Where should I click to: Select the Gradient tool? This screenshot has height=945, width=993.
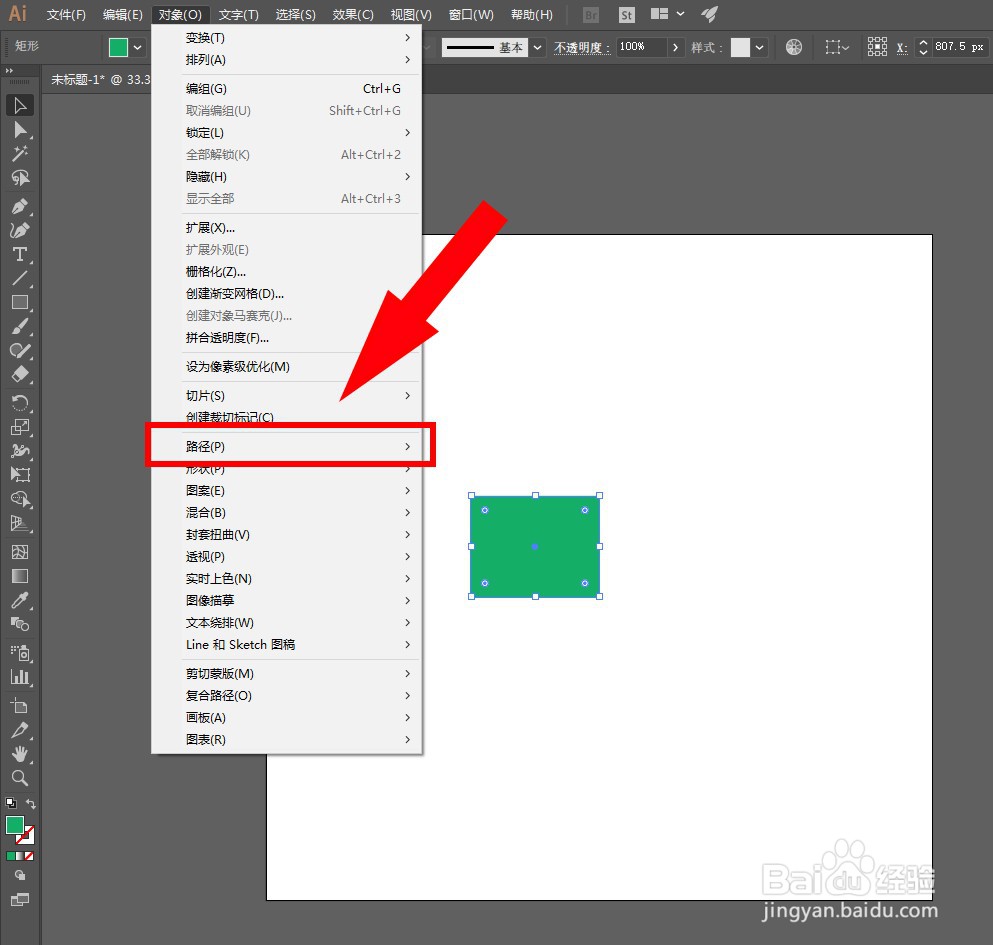point(20,576)
